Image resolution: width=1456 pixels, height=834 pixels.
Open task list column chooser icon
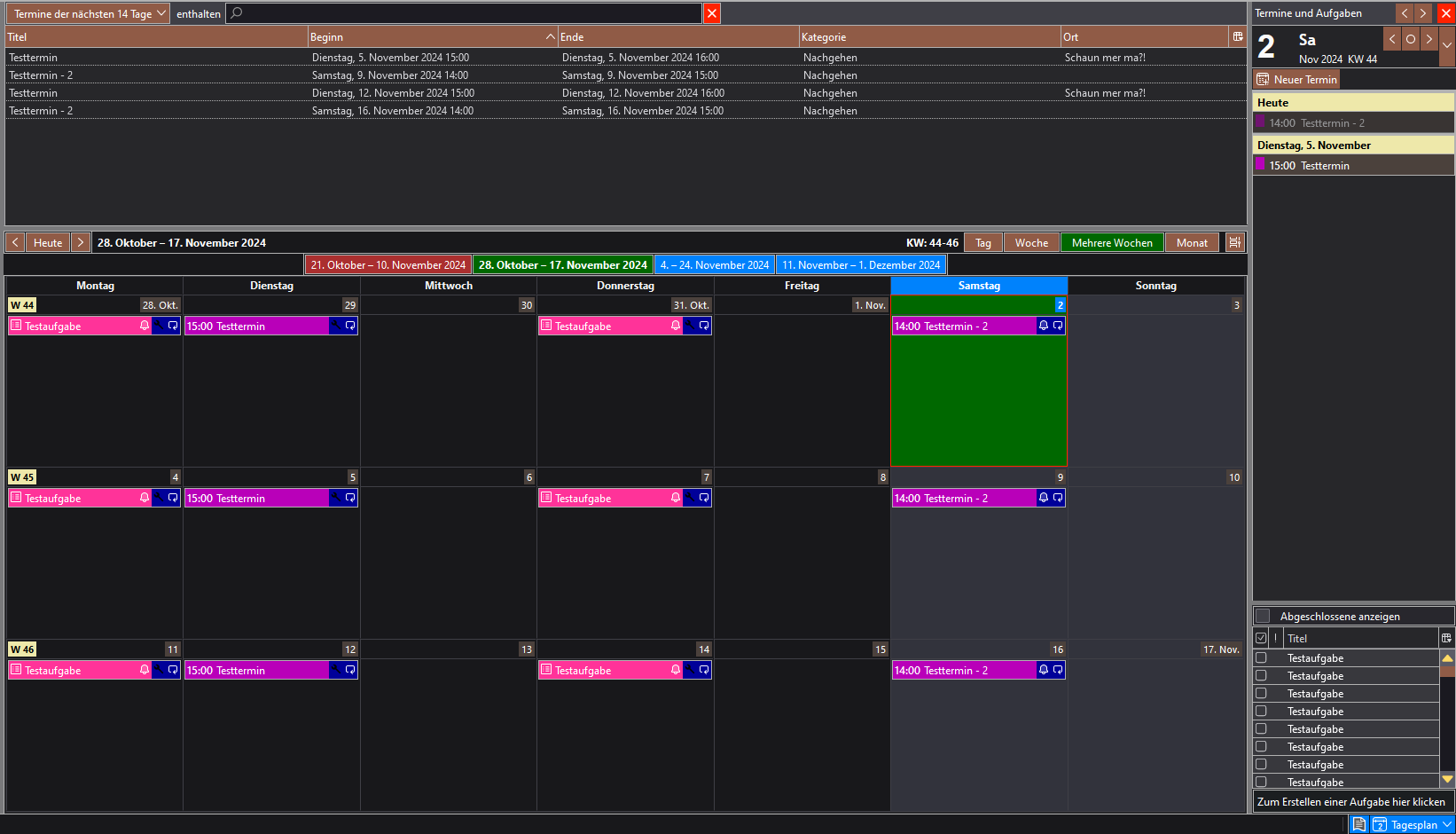coord(1446,638)
